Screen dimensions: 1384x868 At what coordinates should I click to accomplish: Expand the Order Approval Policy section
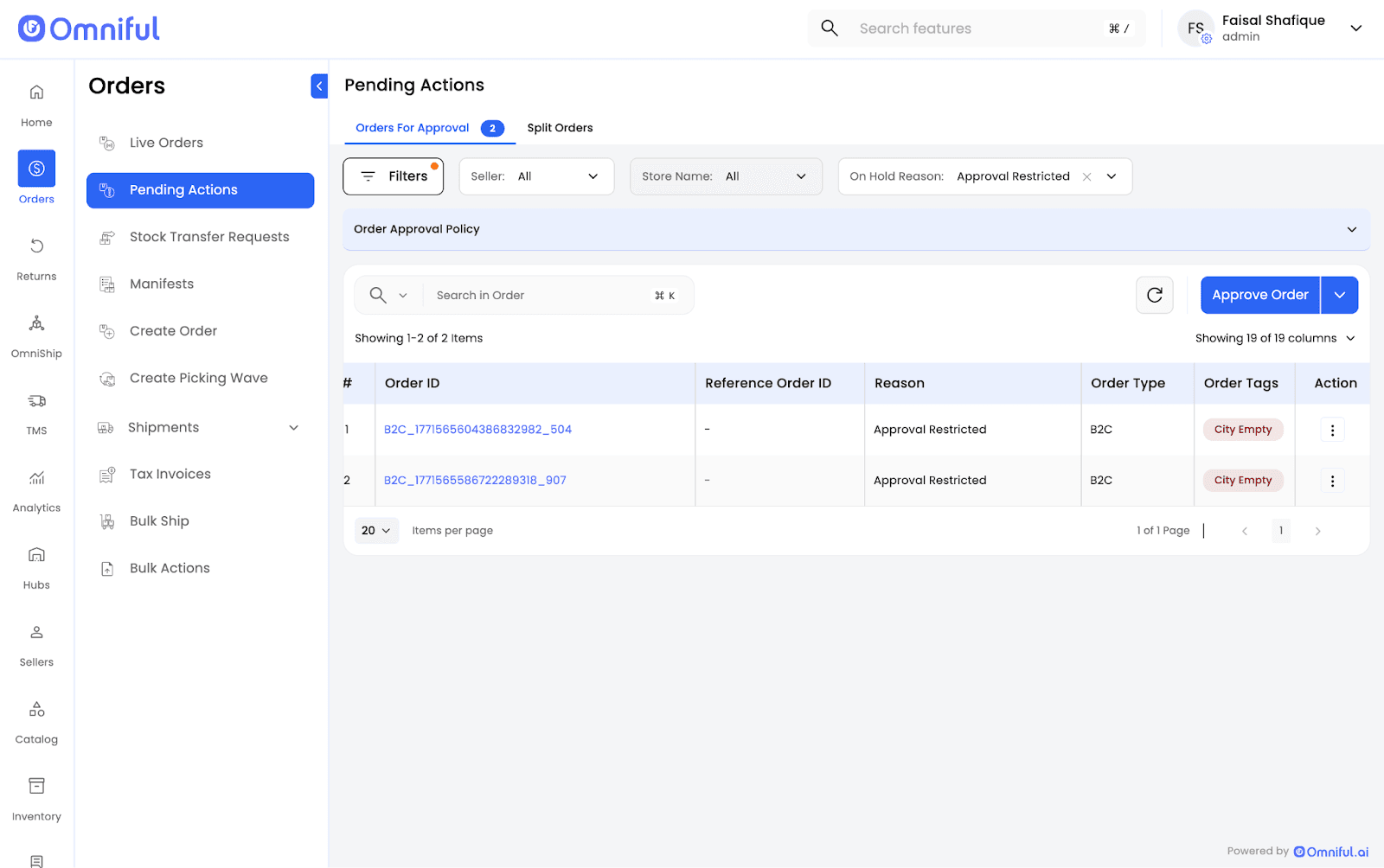[x=1351, y=229]
